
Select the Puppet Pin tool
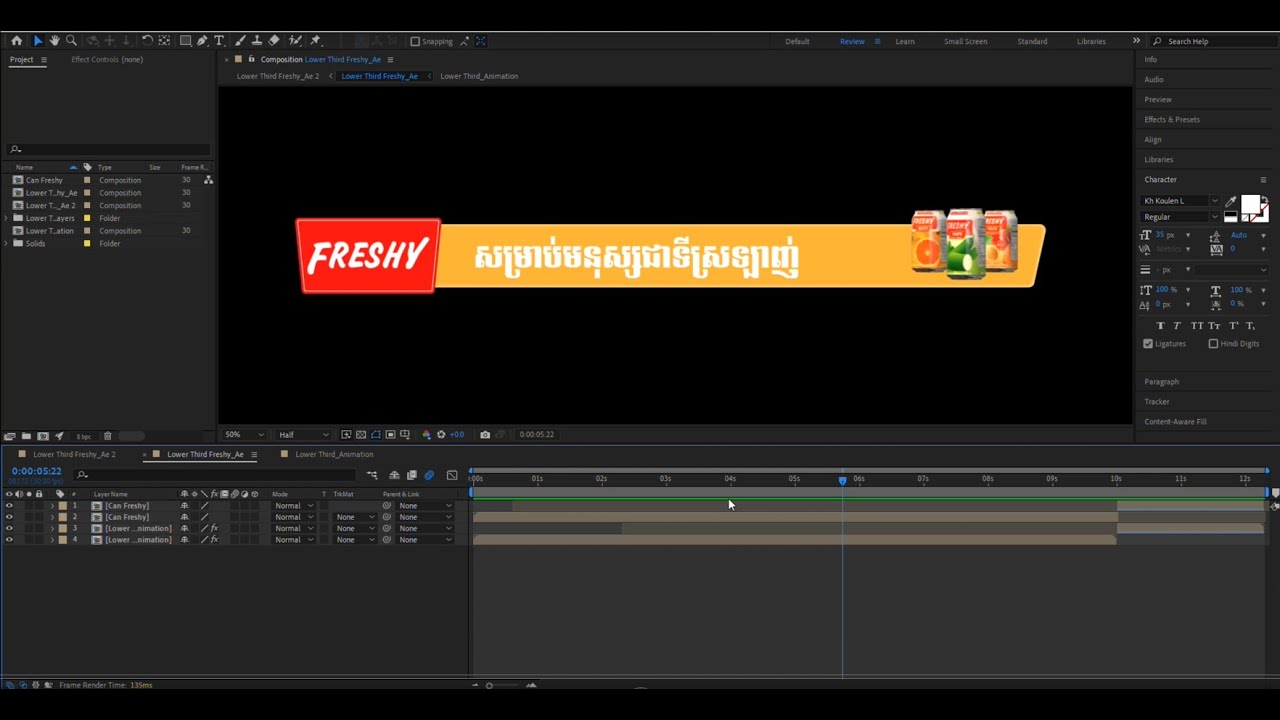pos(316,41)
